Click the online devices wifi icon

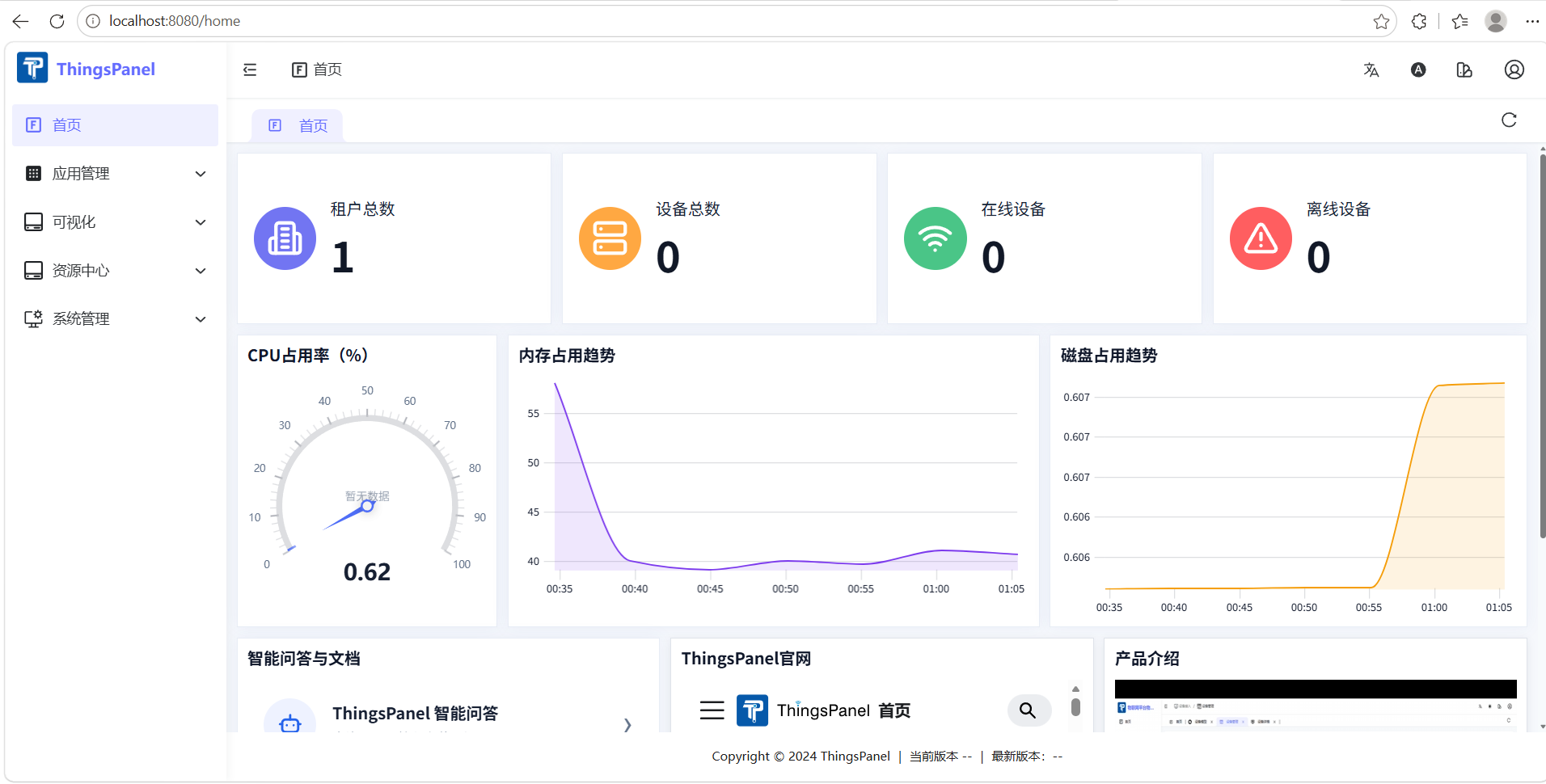[x=936, y=238]
